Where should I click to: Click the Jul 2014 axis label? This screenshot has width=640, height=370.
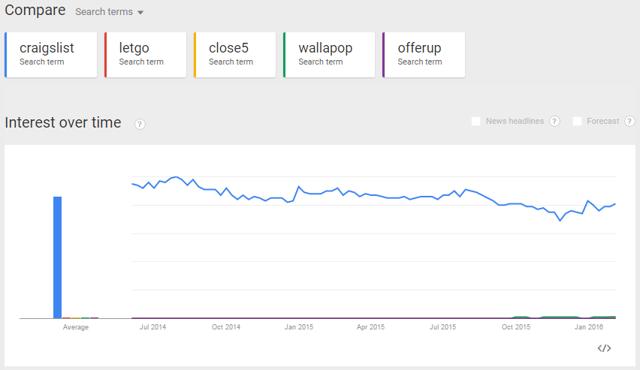tap(153, 327)
